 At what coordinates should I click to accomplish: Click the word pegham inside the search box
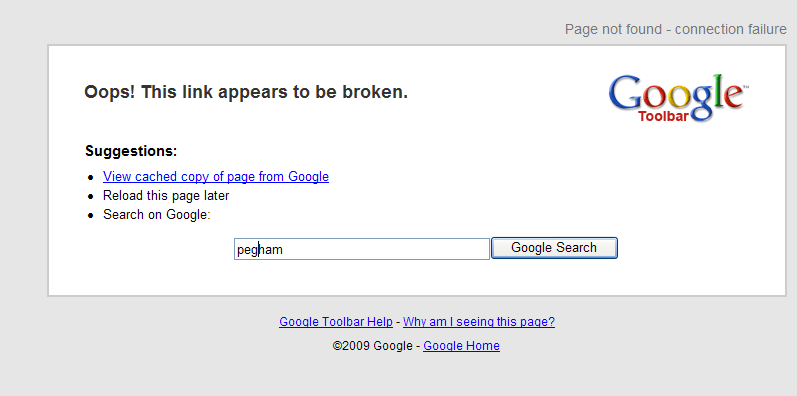260,250
